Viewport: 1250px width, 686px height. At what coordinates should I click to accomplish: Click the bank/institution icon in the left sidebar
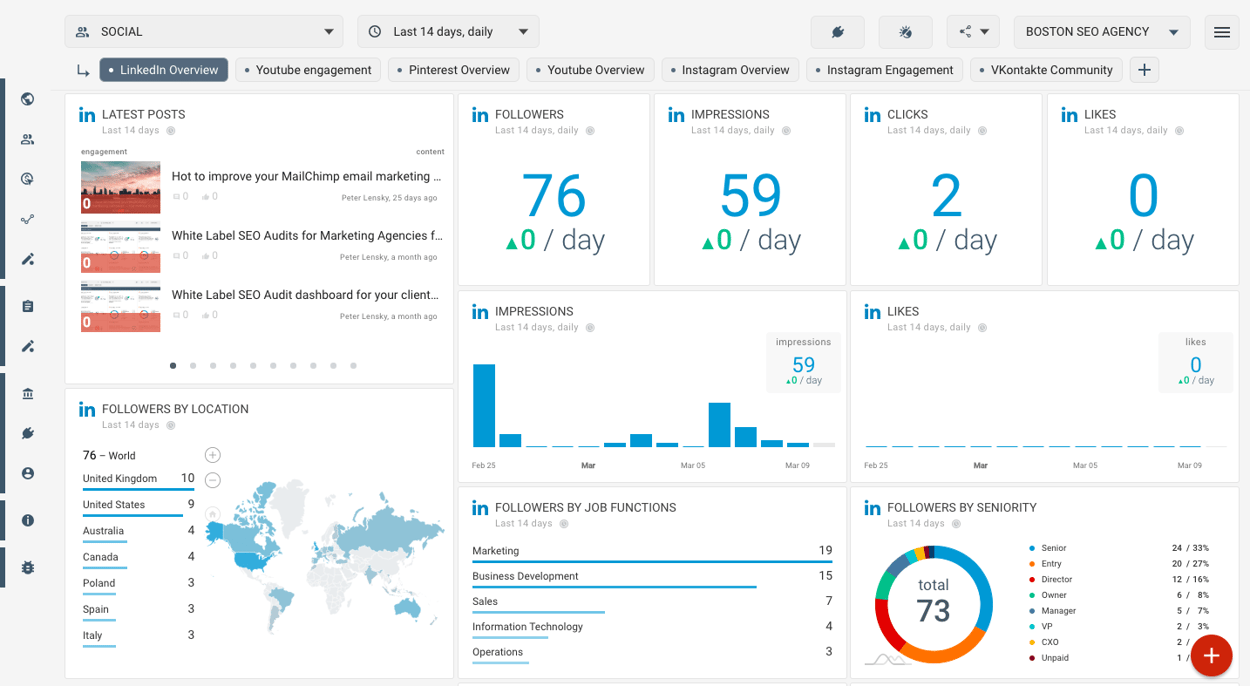click(x=26, y=391)
